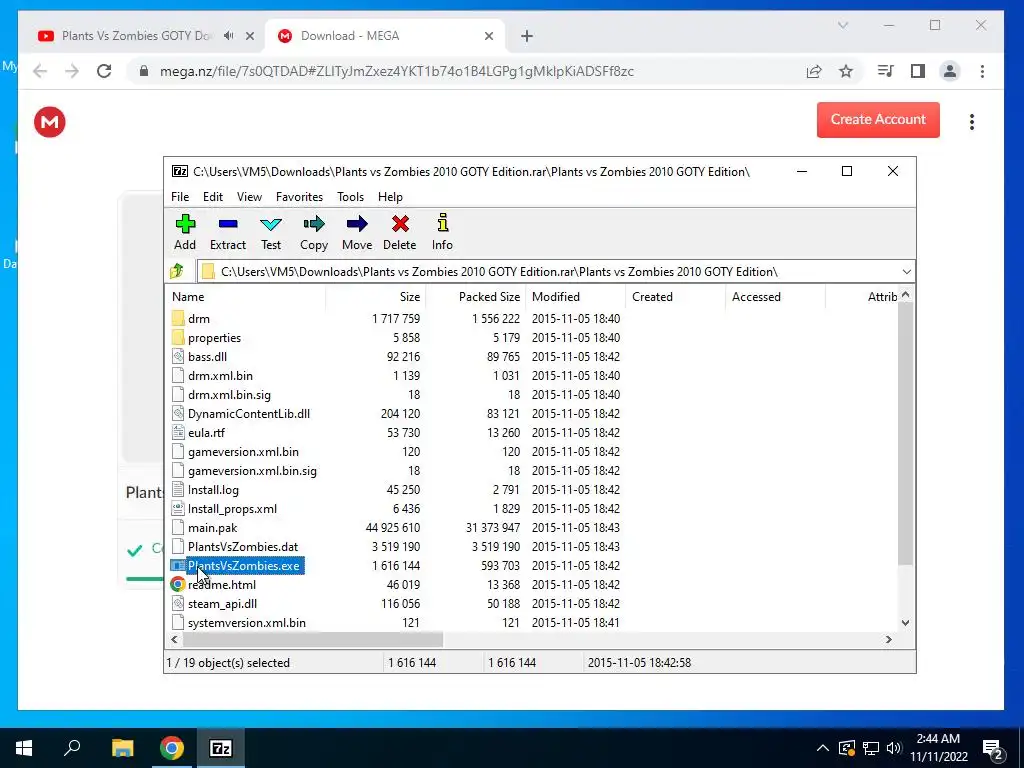This screenshot has height=768, width=1024.
Task: Click the volume speaker tray icon
Action: [x=893, y=748]
